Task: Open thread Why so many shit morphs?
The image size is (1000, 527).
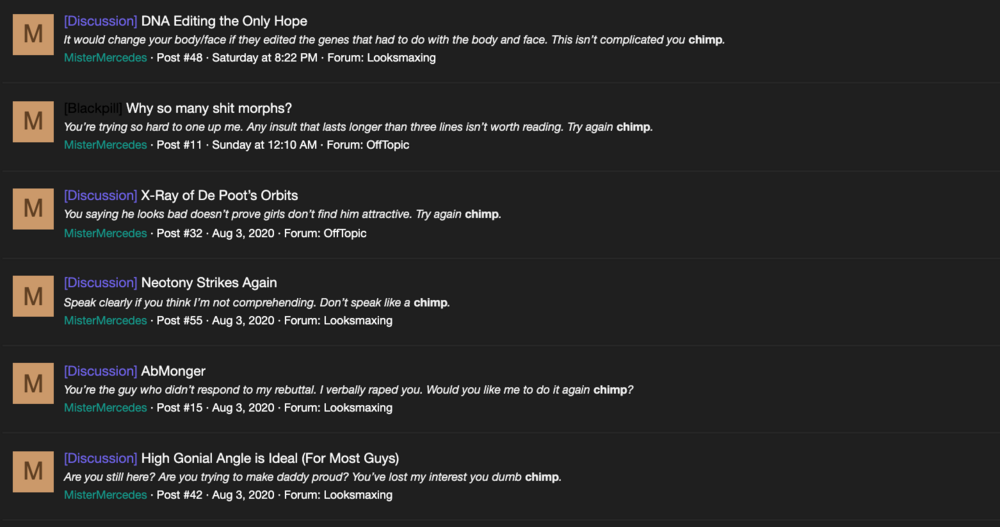Action: coord(209,108)
